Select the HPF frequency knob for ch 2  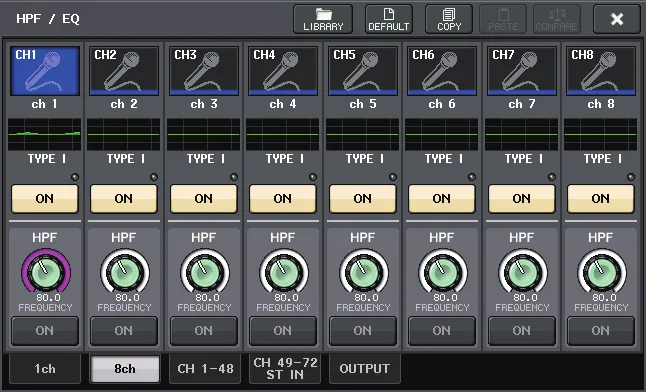click(125, 272)
